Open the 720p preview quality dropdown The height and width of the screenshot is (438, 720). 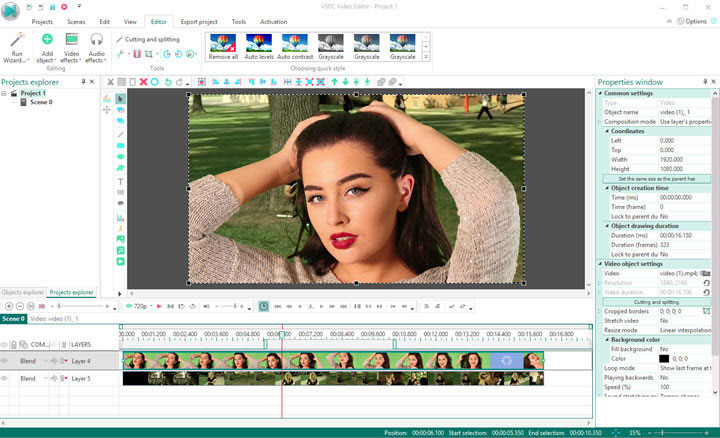(141, 306)
